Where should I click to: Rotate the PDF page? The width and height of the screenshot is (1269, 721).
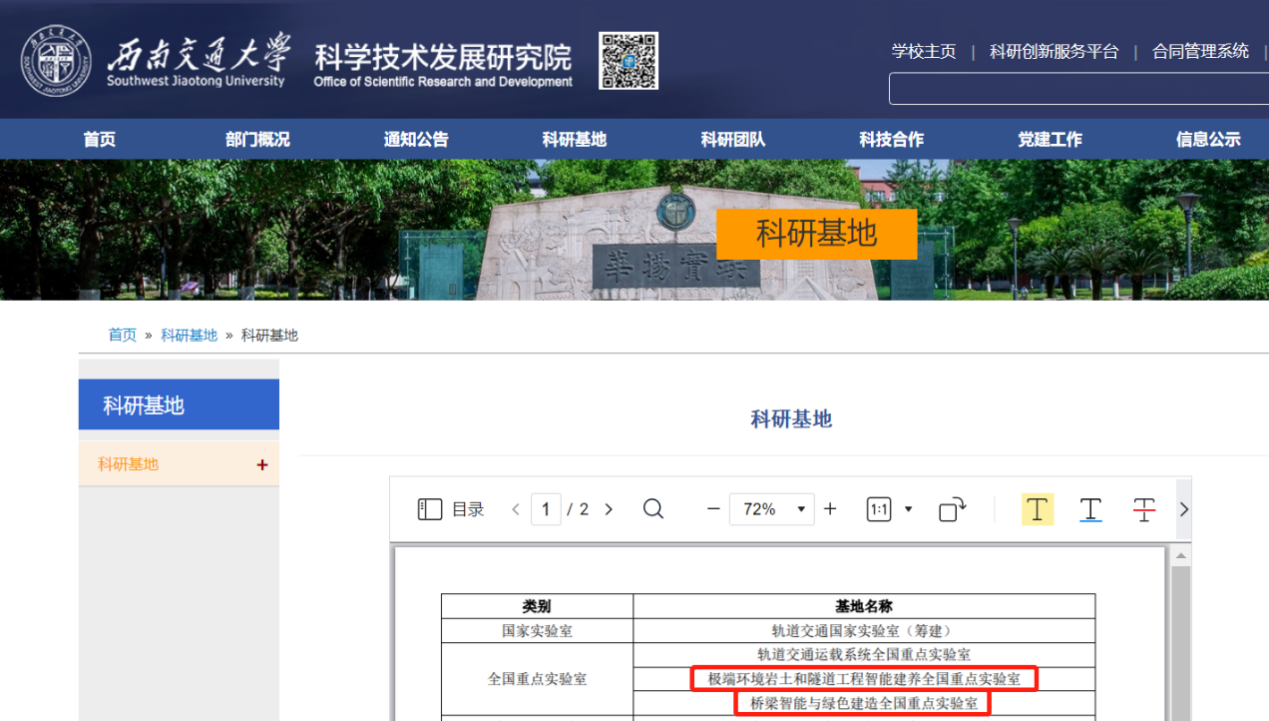point(952,509)
